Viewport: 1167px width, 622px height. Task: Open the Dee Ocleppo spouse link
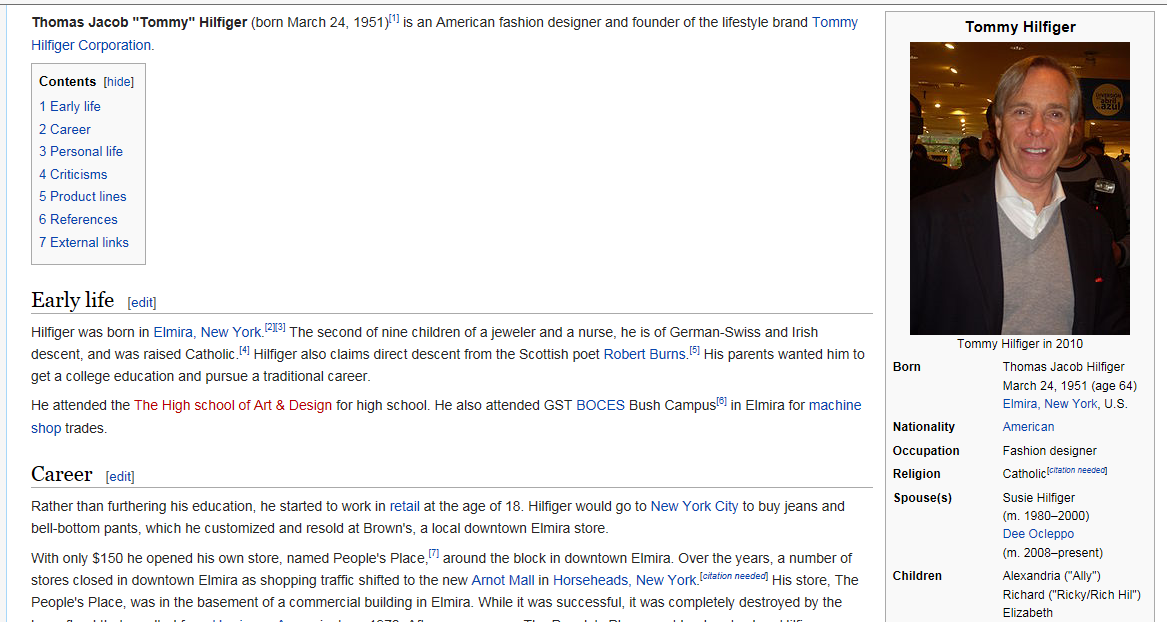(x=1038, y=534)
